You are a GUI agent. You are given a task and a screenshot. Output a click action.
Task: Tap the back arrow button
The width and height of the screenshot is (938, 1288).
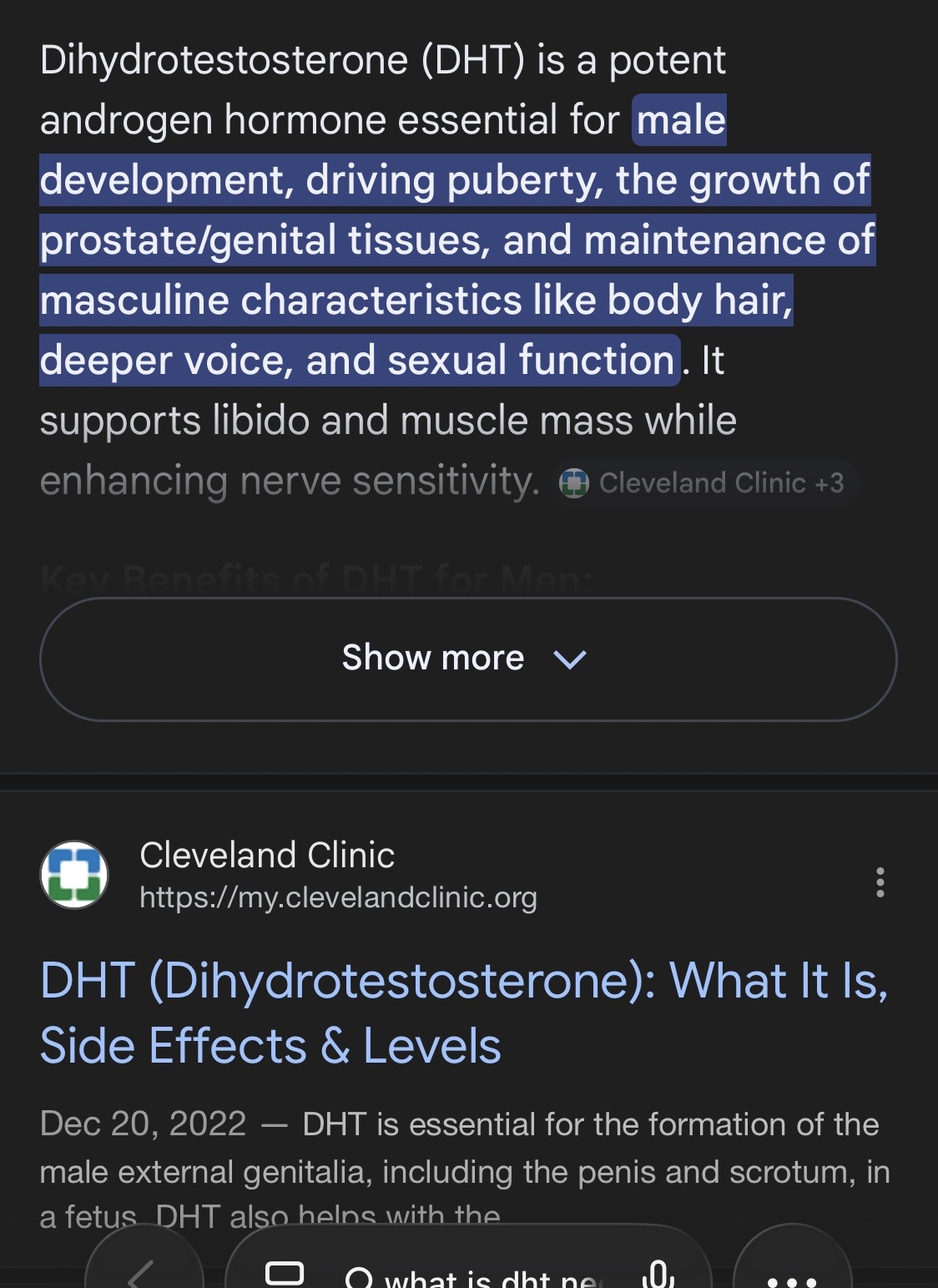click(143, 1270)
